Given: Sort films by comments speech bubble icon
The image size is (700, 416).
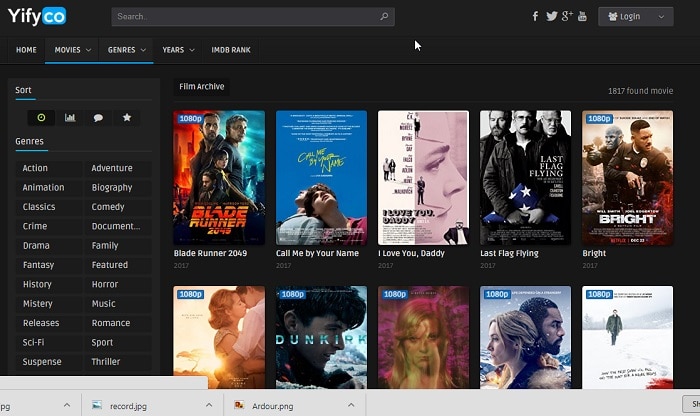Looking at the screenshot, I should pyautogui.click(x=98, y=117).
